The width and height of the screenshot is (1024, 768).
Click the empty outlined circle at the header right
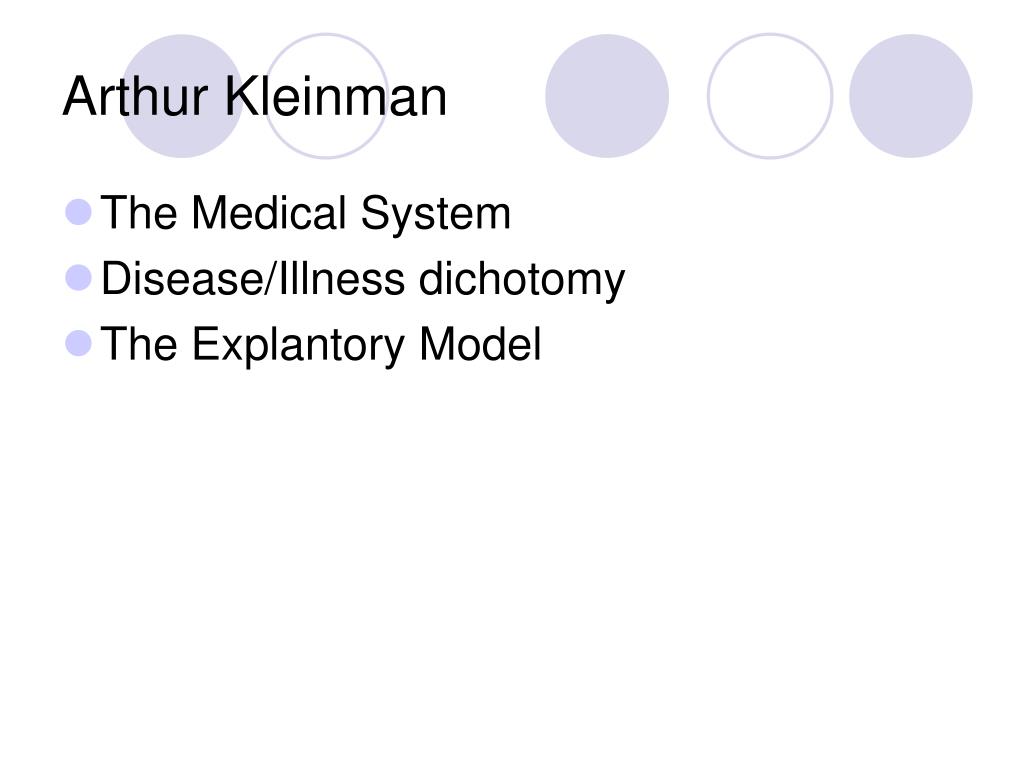click(x=770, y=96)
